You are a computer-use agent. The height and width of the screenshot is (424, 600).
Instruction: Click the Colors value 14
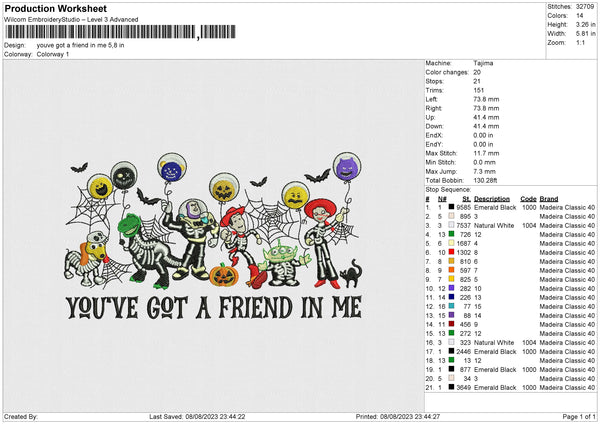[580, 16]
